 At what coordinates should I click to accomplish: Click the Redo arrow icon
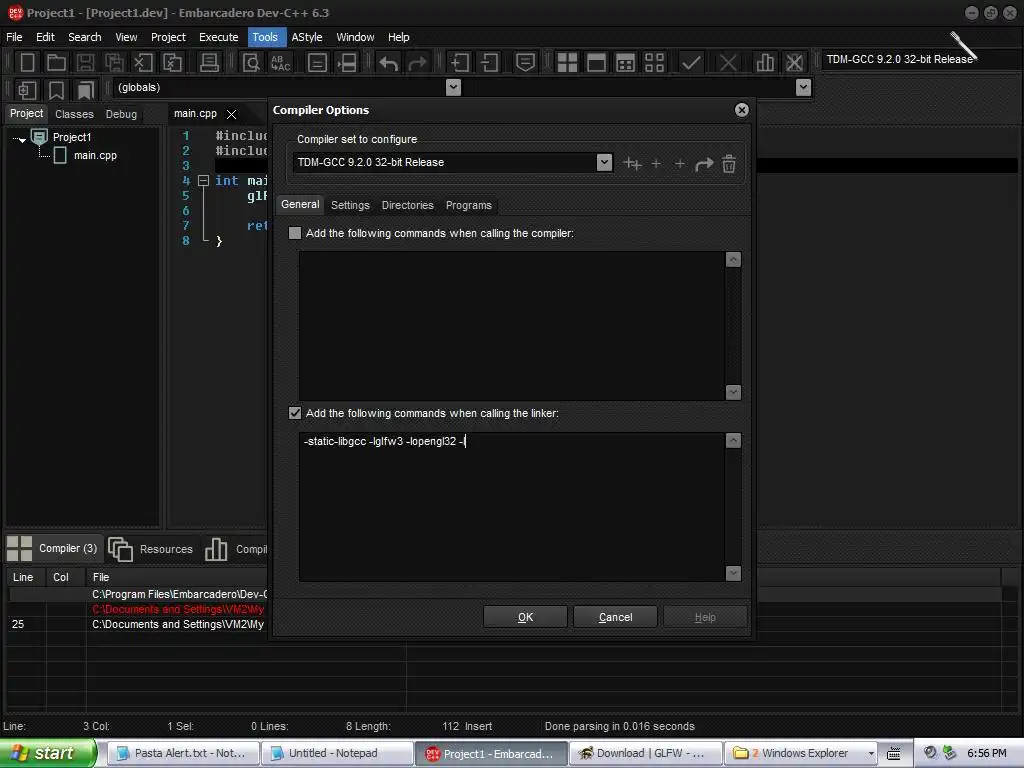[x=417, y=63]
